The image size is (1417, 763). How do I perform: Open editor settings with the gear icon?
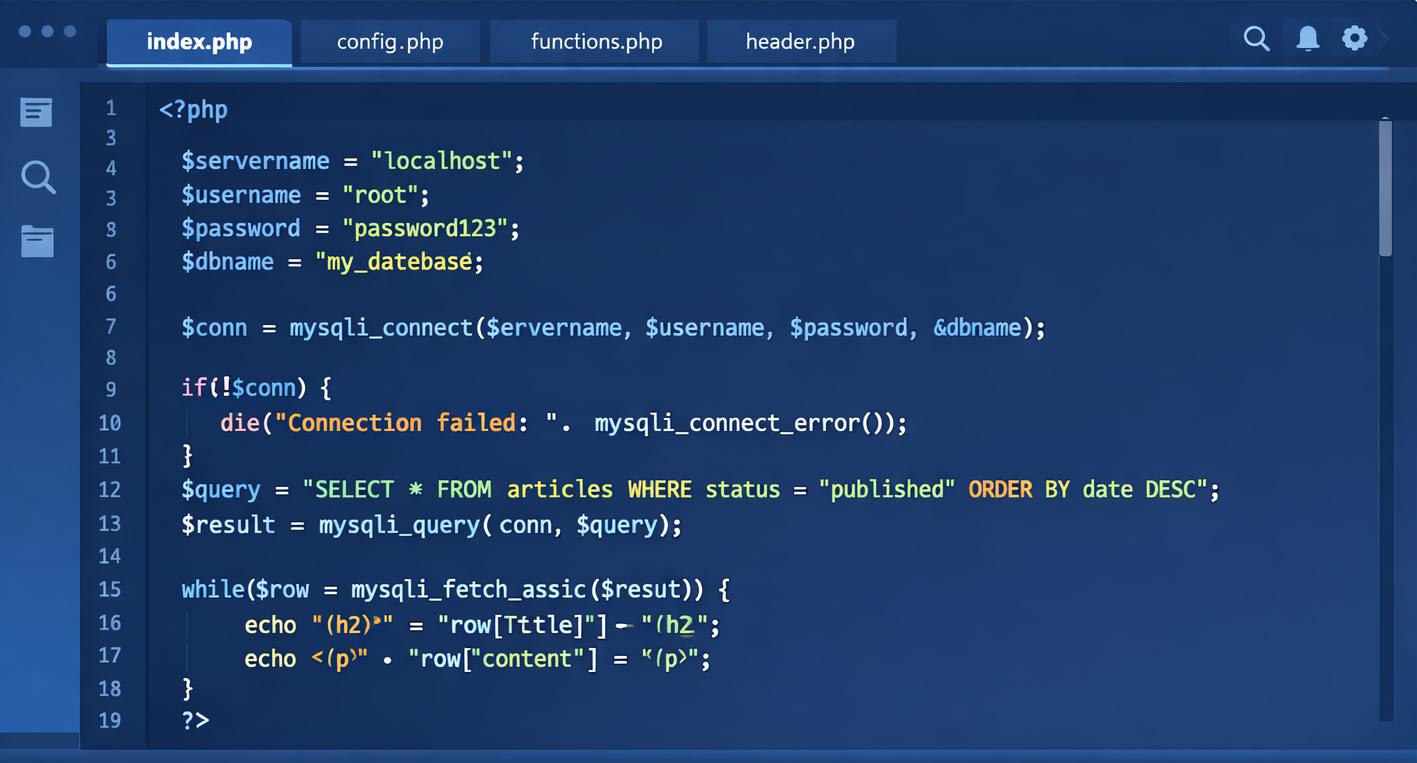point(1354,38)
